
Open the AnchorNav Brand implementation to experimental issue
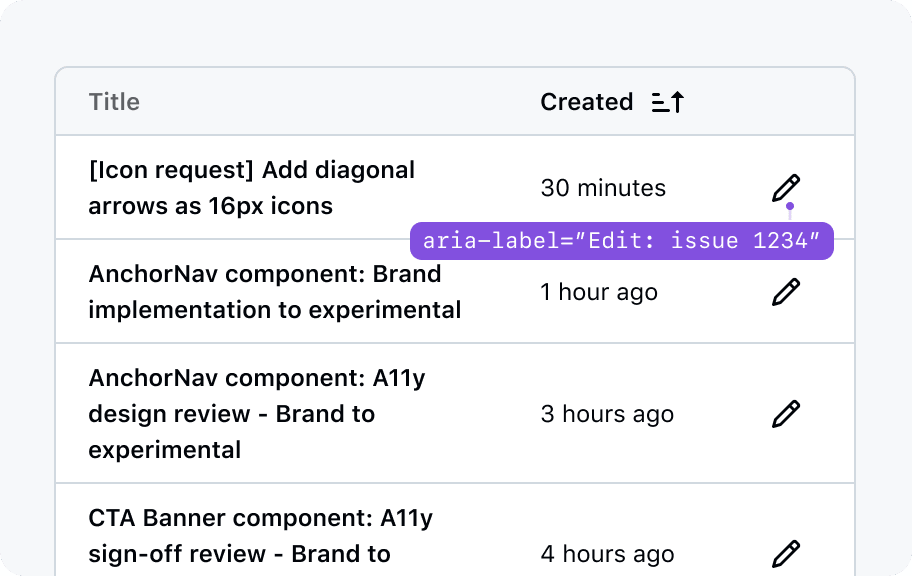tap(274, 292)
